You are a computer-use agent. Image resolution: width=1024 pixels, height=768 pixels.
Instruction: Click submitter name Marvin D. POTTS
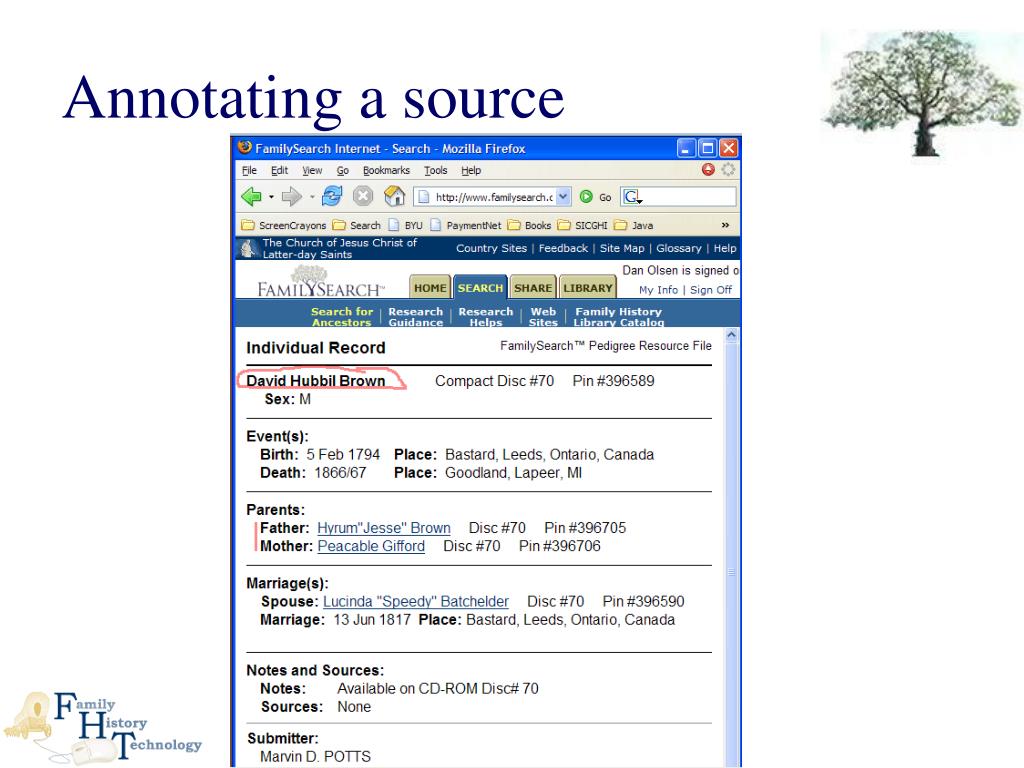(x=315, y=756)
